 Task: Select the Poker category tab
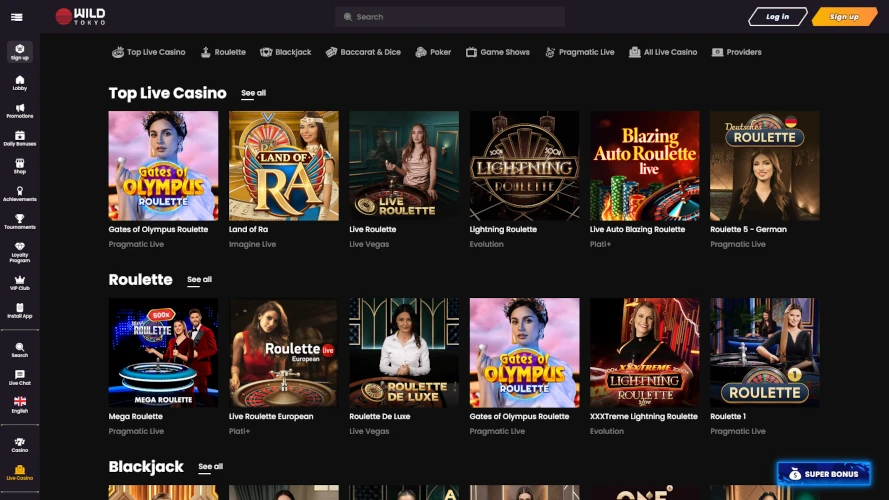[433, 52]
